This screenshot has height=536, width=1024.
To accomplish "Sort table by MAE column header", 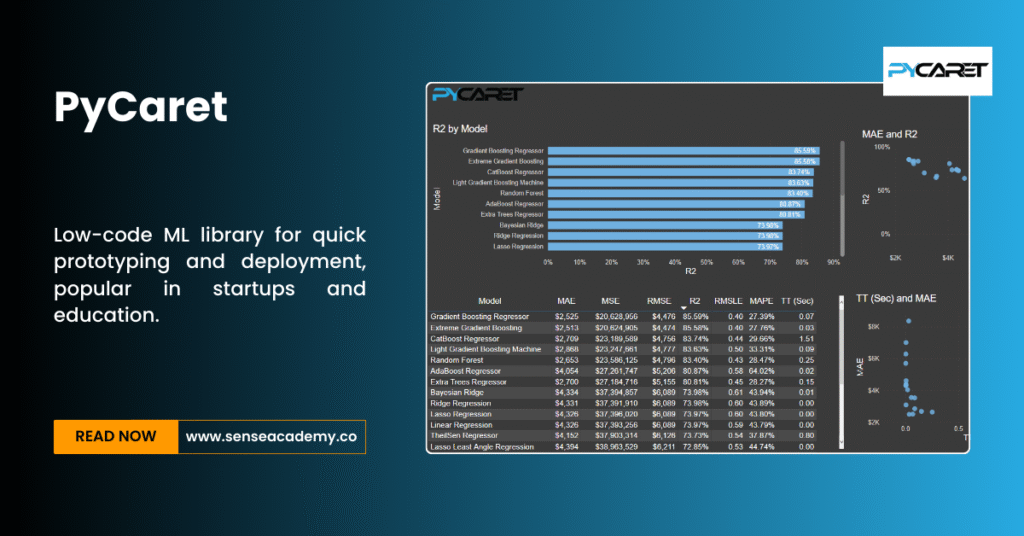I will point(566,300).
